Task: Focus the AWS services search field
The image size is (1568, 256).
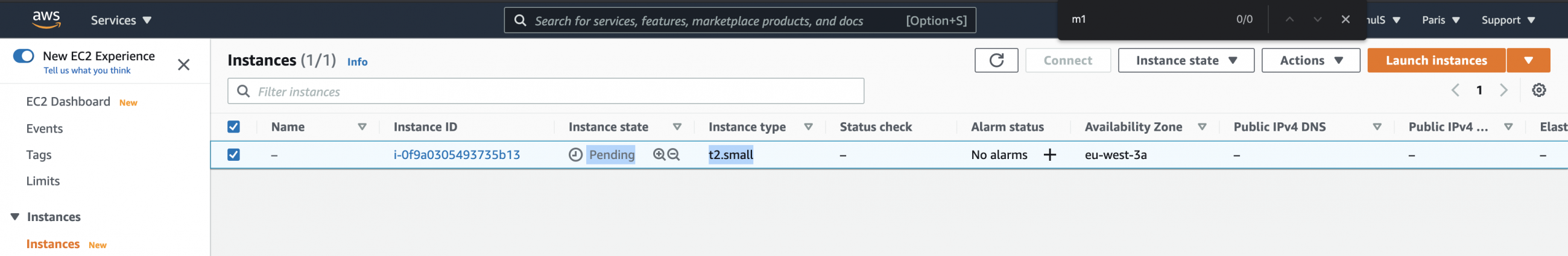Action: coord(739,20)
